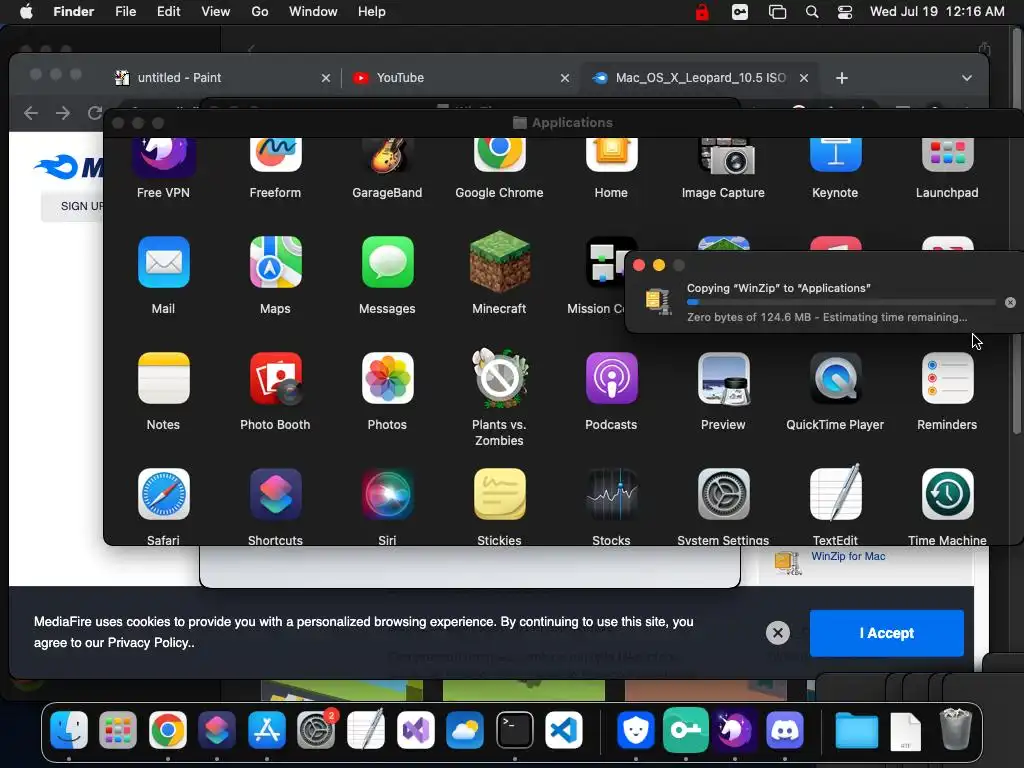Open the TextEdit icon in Applications
Image resolution: width=1024 pixels, height=768 pixels.
click(x=835, y=493)
